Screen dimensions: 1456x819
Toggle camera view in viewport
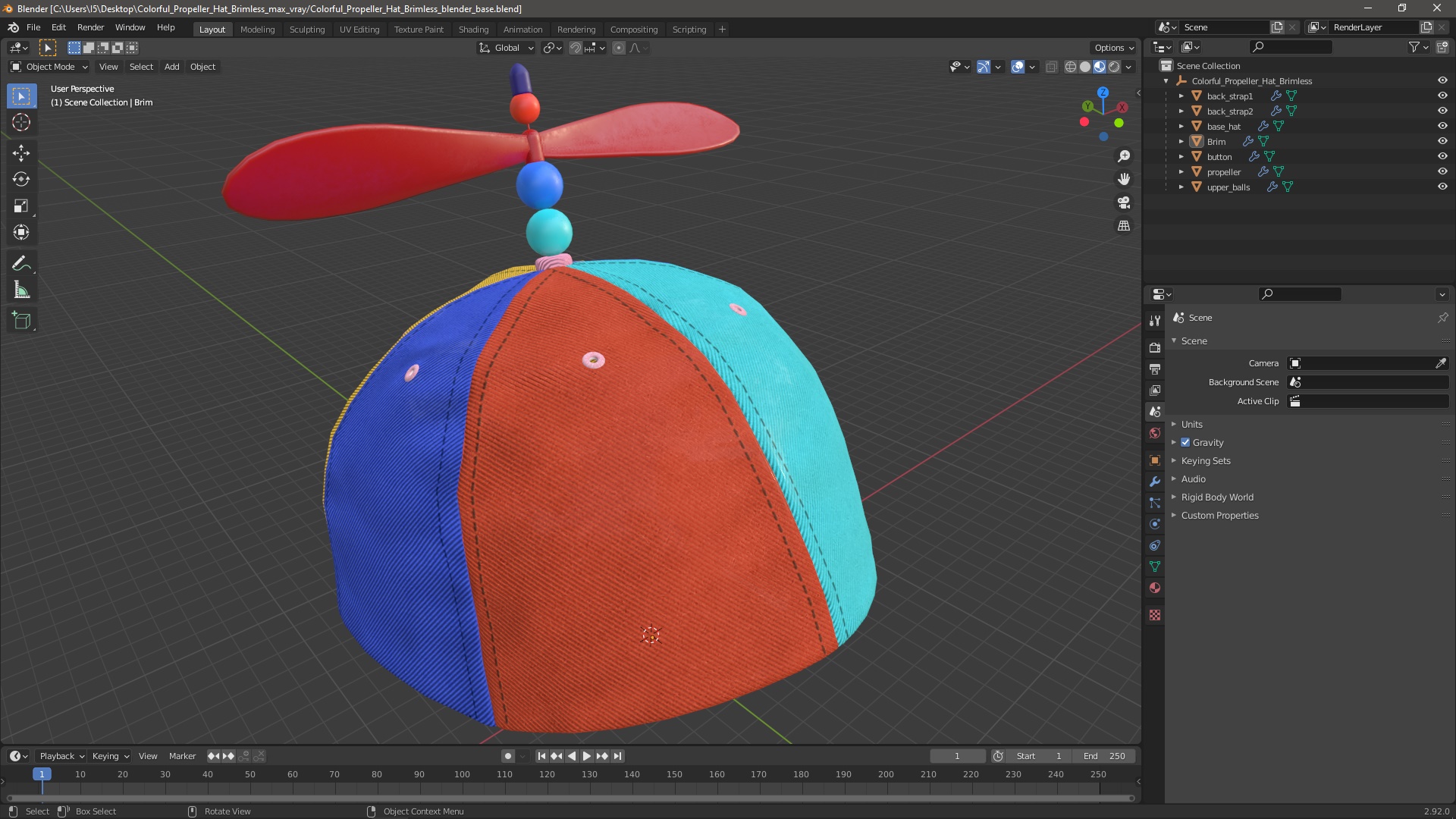pyautogui.click(x=1124, y=202)
